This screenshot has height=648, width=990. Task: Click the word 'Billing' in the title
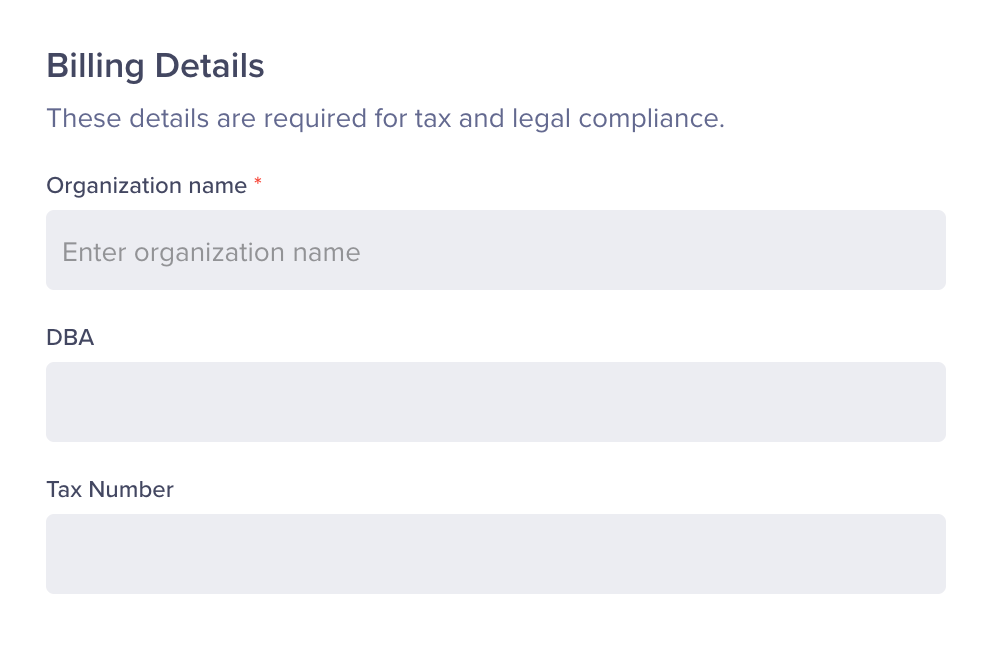click(95, 66)
